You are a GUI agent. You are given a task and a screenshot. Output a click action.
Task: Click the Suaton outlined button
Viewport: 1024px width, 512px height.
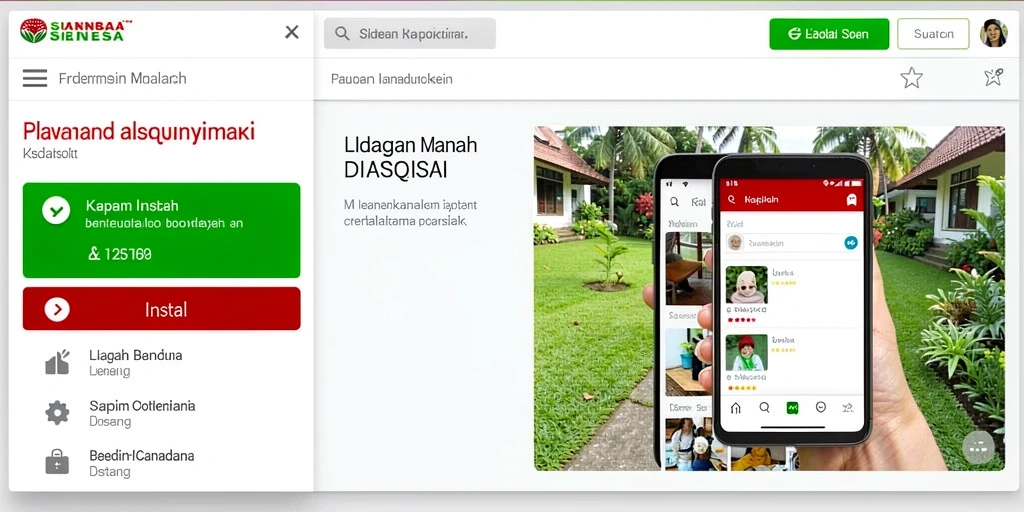click(x=933, y=34)
